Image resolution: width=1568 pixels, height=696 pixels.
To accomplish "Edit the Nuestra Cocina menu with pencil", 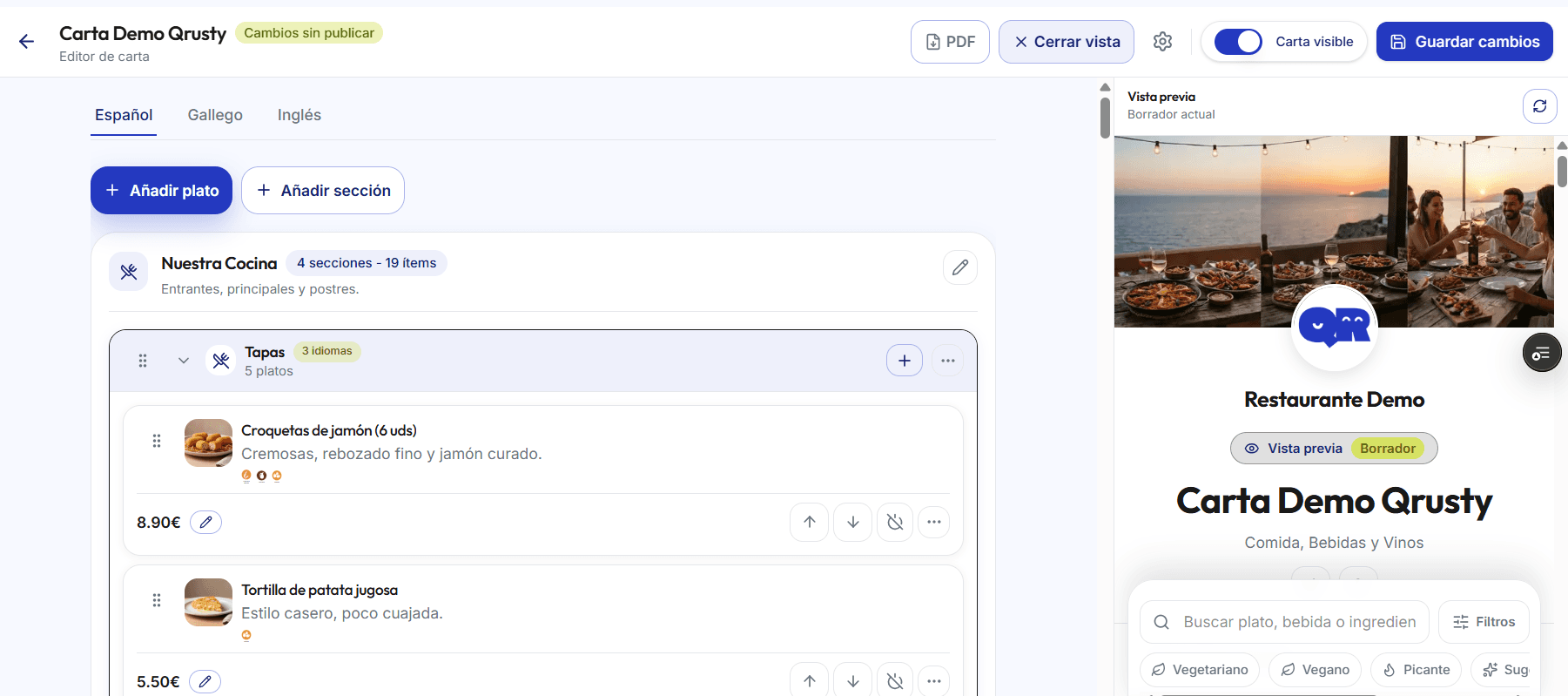I will [x=959, y=267].
